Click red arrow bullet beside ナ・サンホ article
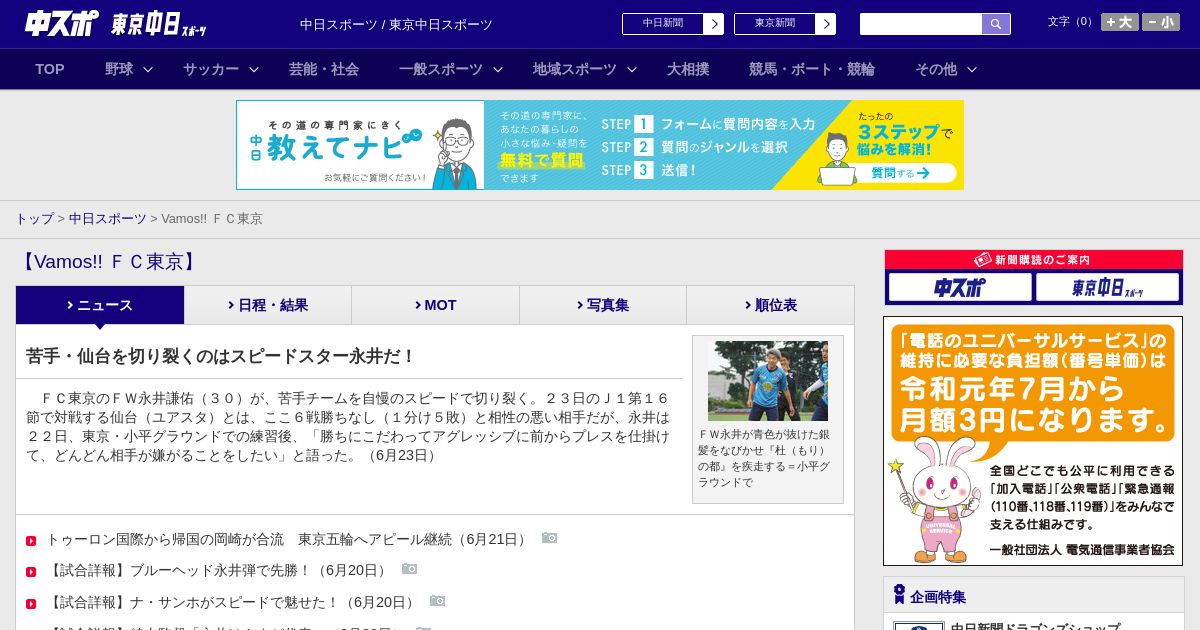 click(31, 604)
